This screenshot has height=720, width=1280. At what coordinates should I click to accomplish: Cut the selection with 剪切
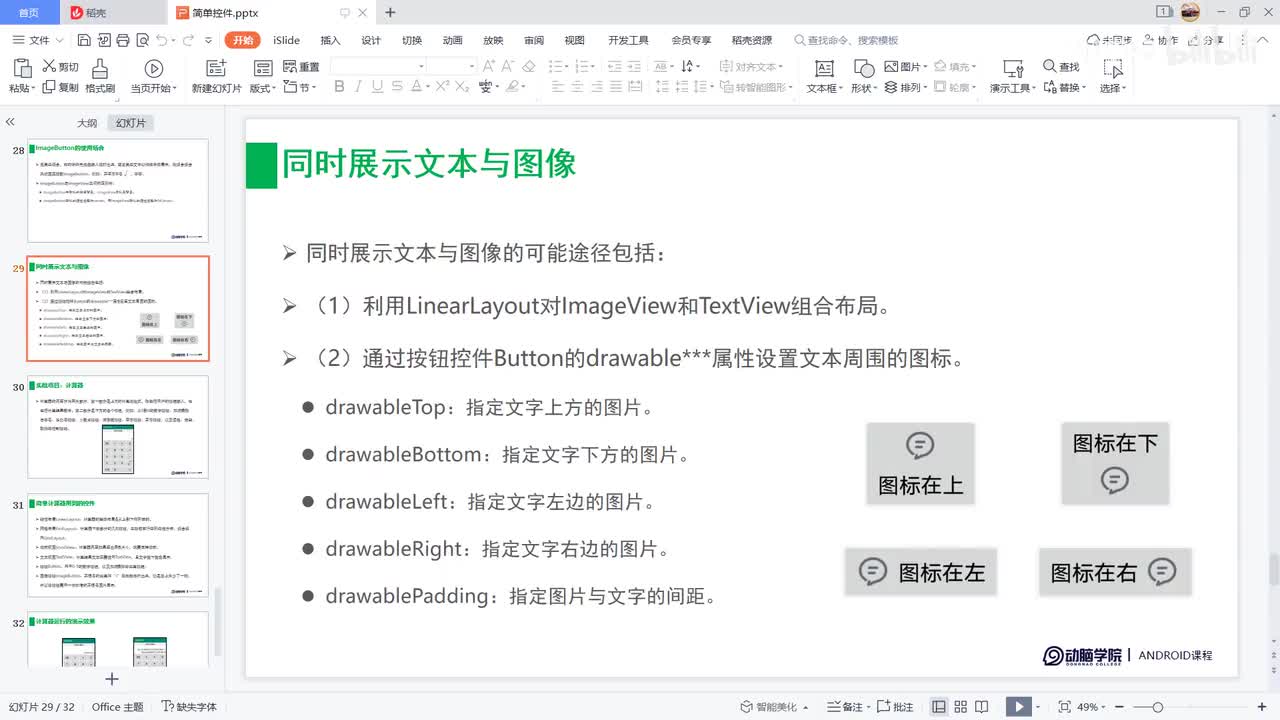coord(60,67)
